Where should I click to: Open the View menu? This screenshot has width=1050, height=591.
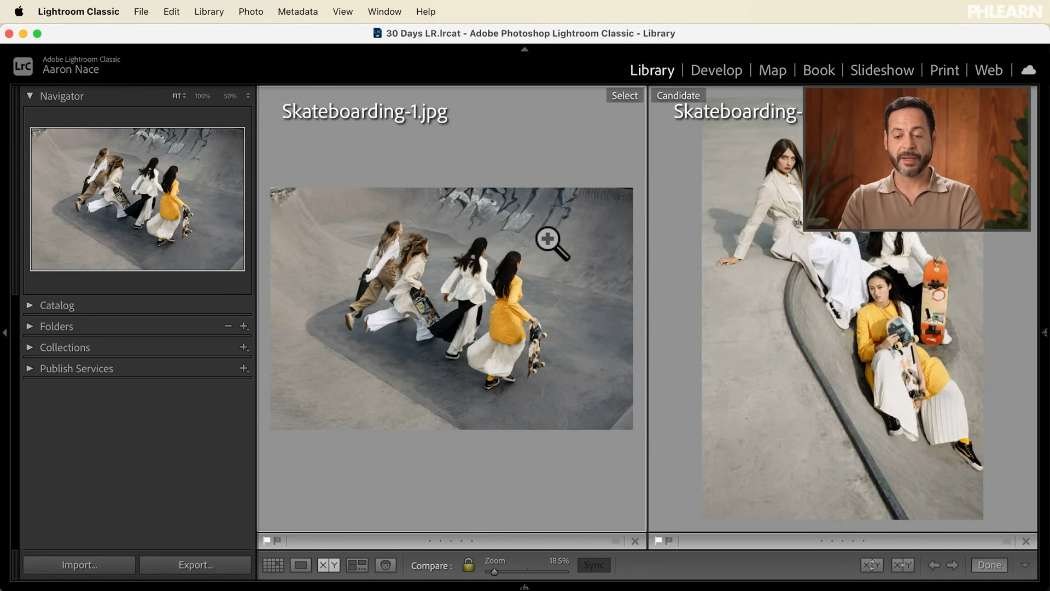click(342, 11)
